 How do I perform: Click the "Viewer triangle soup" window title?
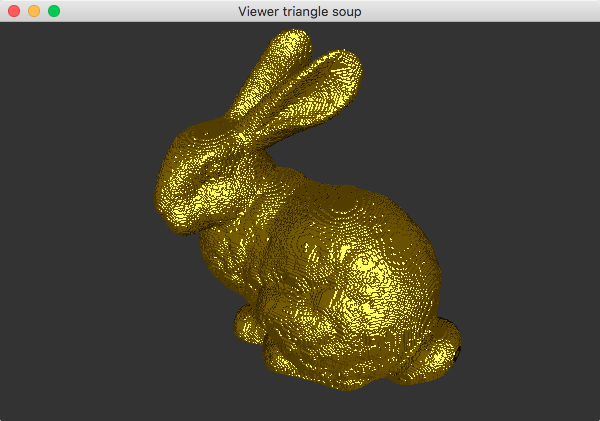[x=300, y=11]
